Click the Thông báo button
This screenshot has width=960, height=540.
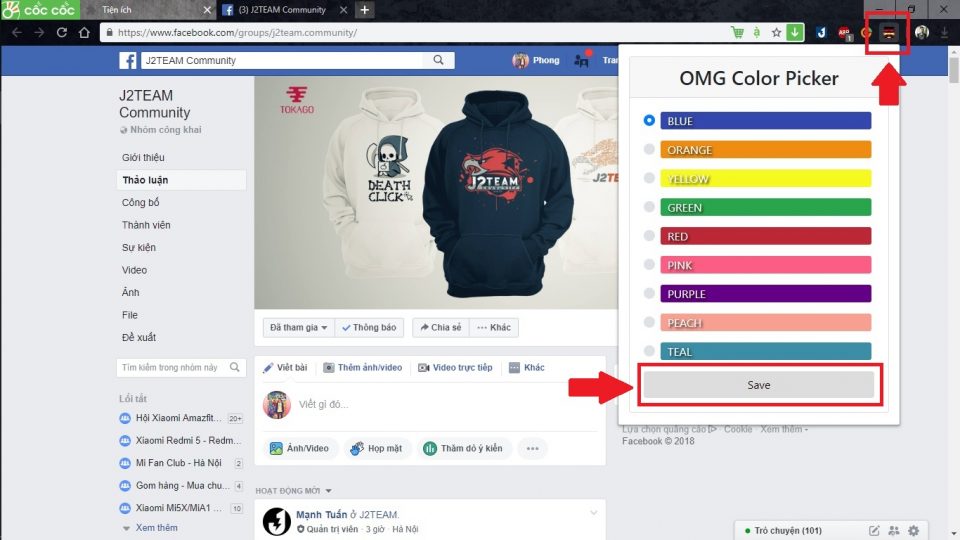coord(369,328)
